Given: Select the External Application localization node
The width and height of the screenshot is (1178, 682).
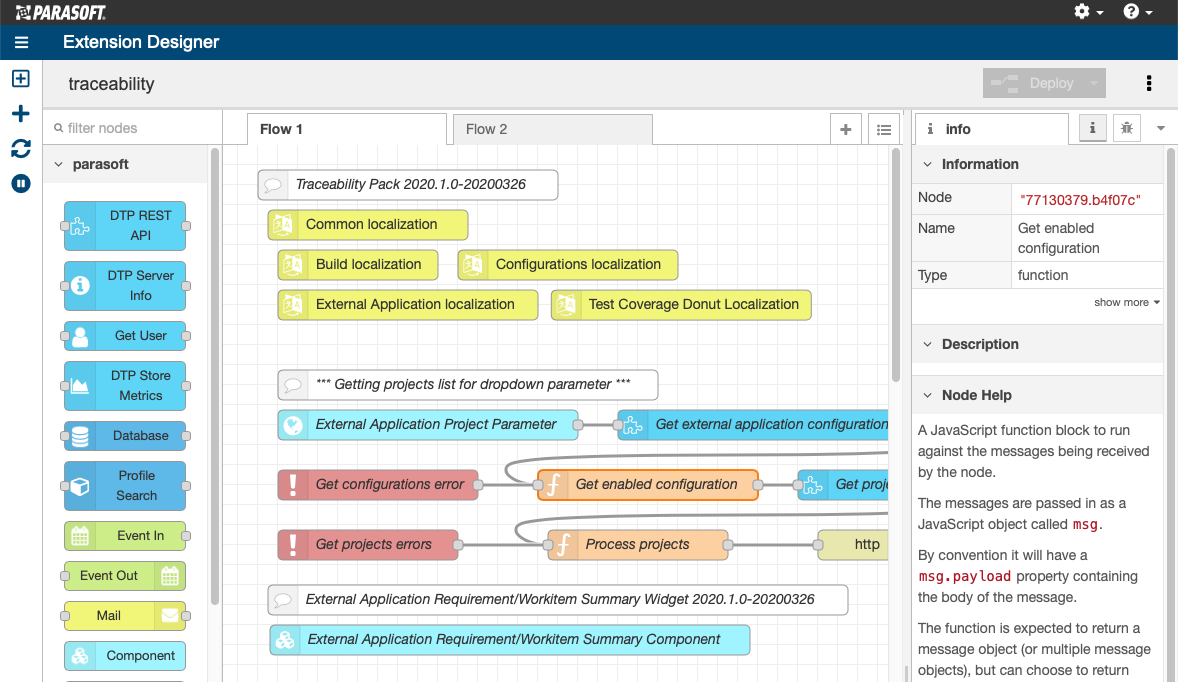Looking at the screenshot, I should click(x=408, y=304).
